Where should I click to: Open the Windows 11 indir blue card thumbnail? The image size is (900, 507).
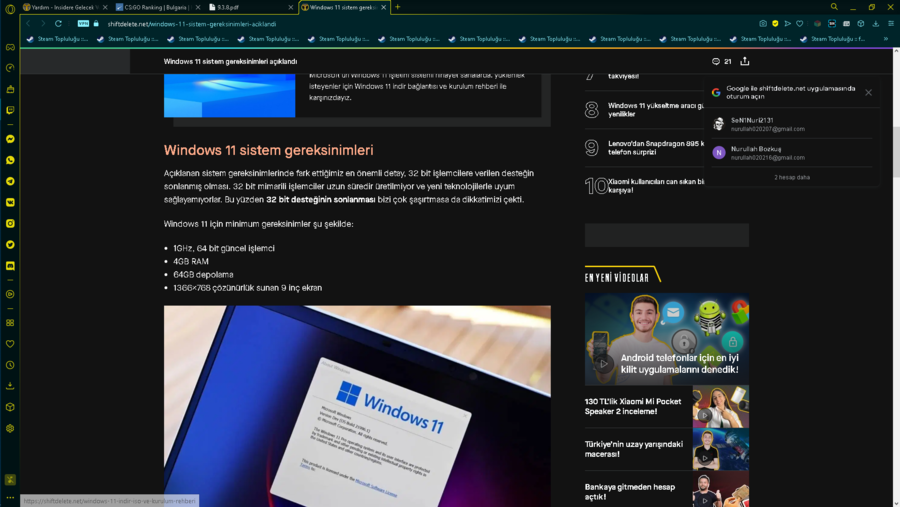230,95
